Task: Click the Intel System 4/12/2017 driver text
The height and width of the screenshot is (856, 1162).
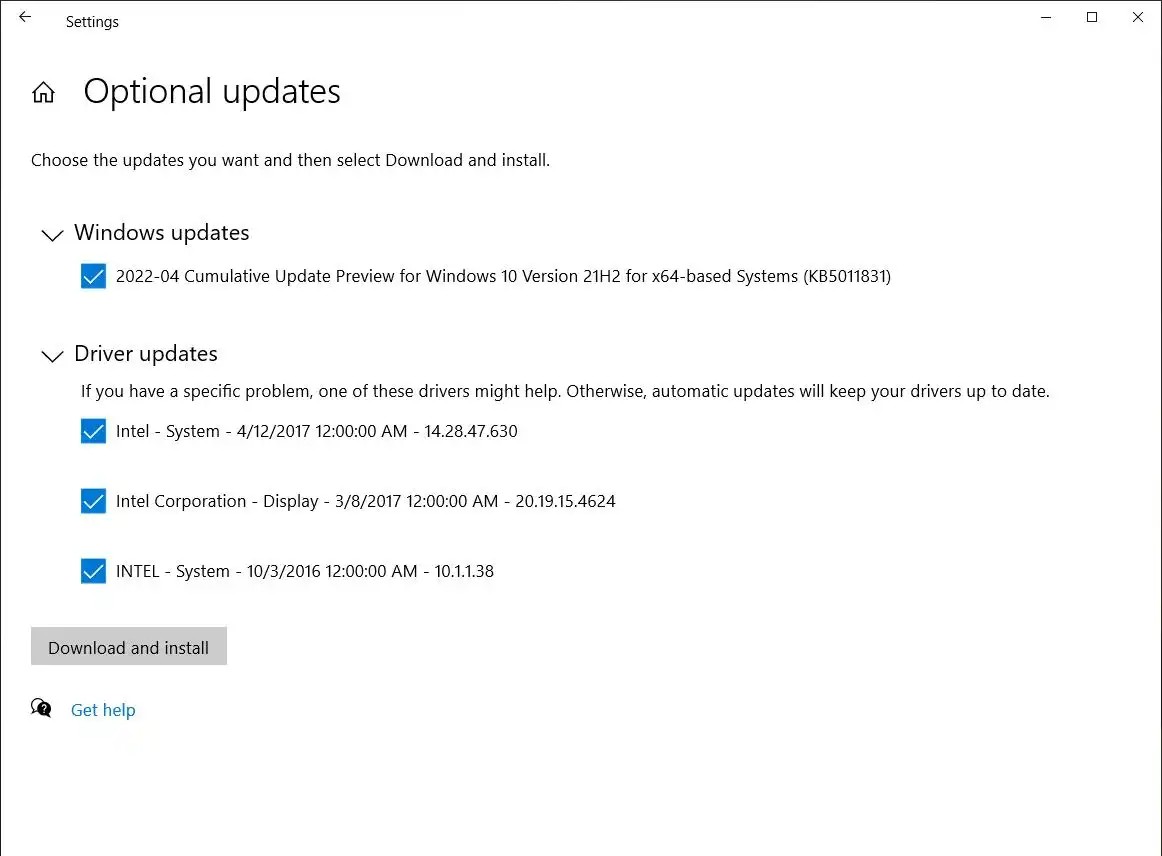Action: [x=316, y=431]
